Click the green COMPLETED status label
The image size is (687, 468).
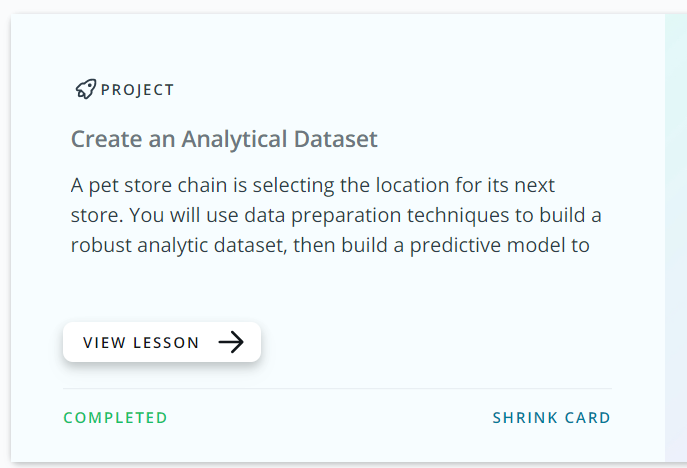115,418
